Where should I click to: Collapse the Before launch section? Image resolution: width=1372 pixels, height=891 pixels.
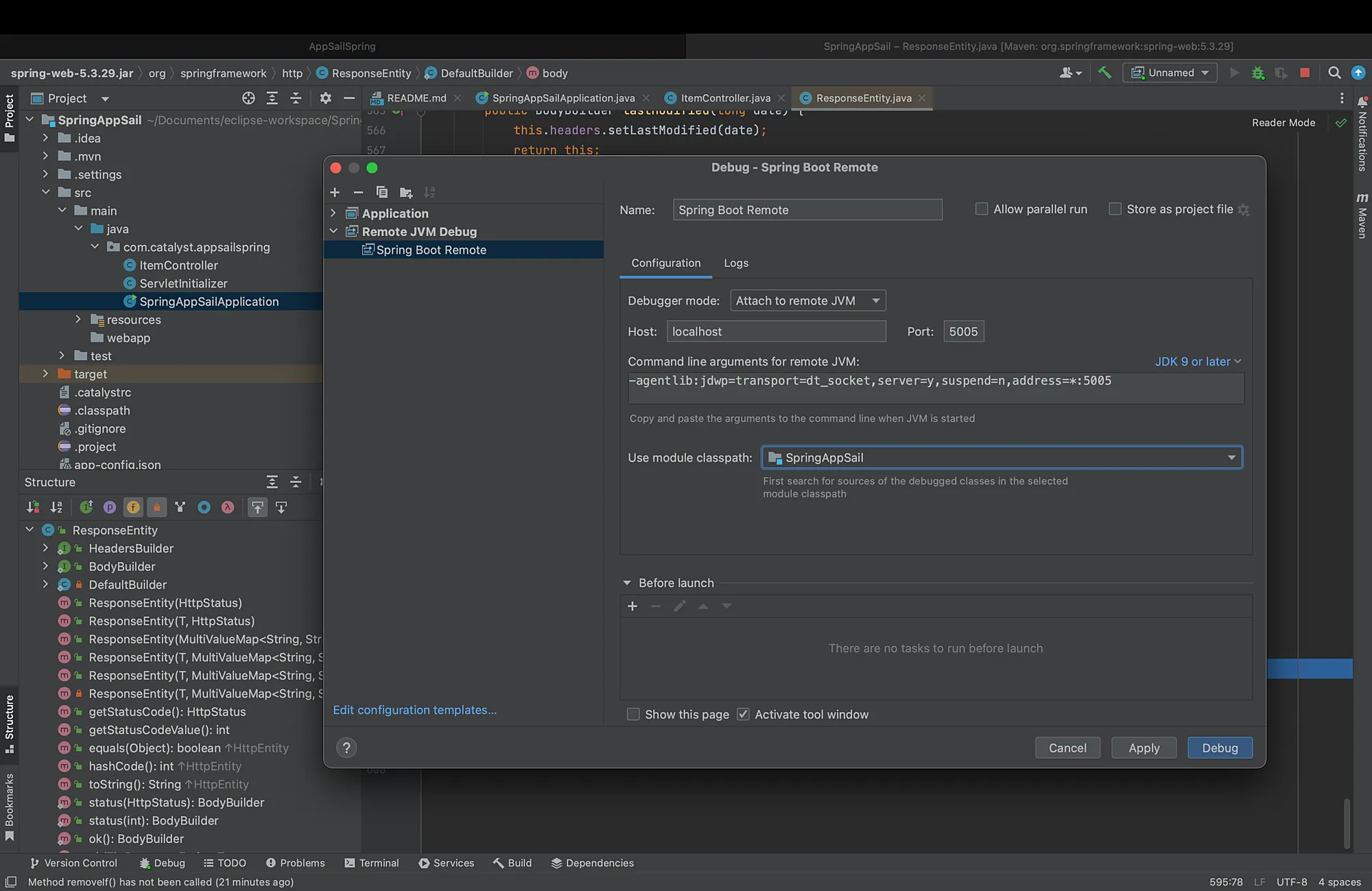coord(626,582)
